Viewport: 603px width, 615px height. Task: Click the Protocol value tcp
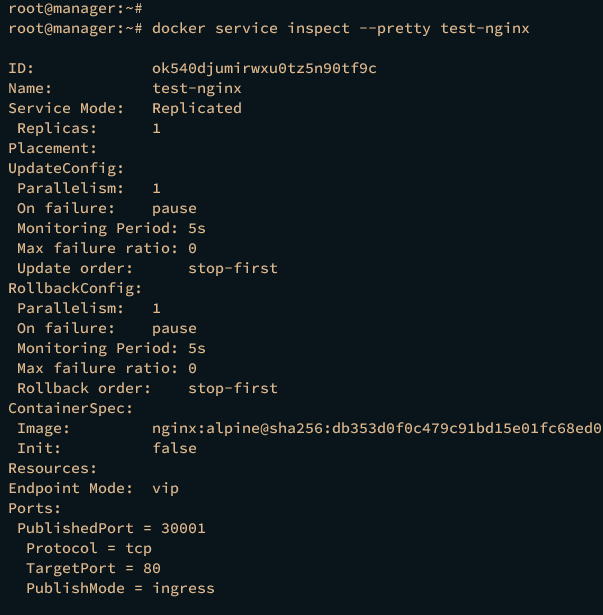(x=138, y=549)
